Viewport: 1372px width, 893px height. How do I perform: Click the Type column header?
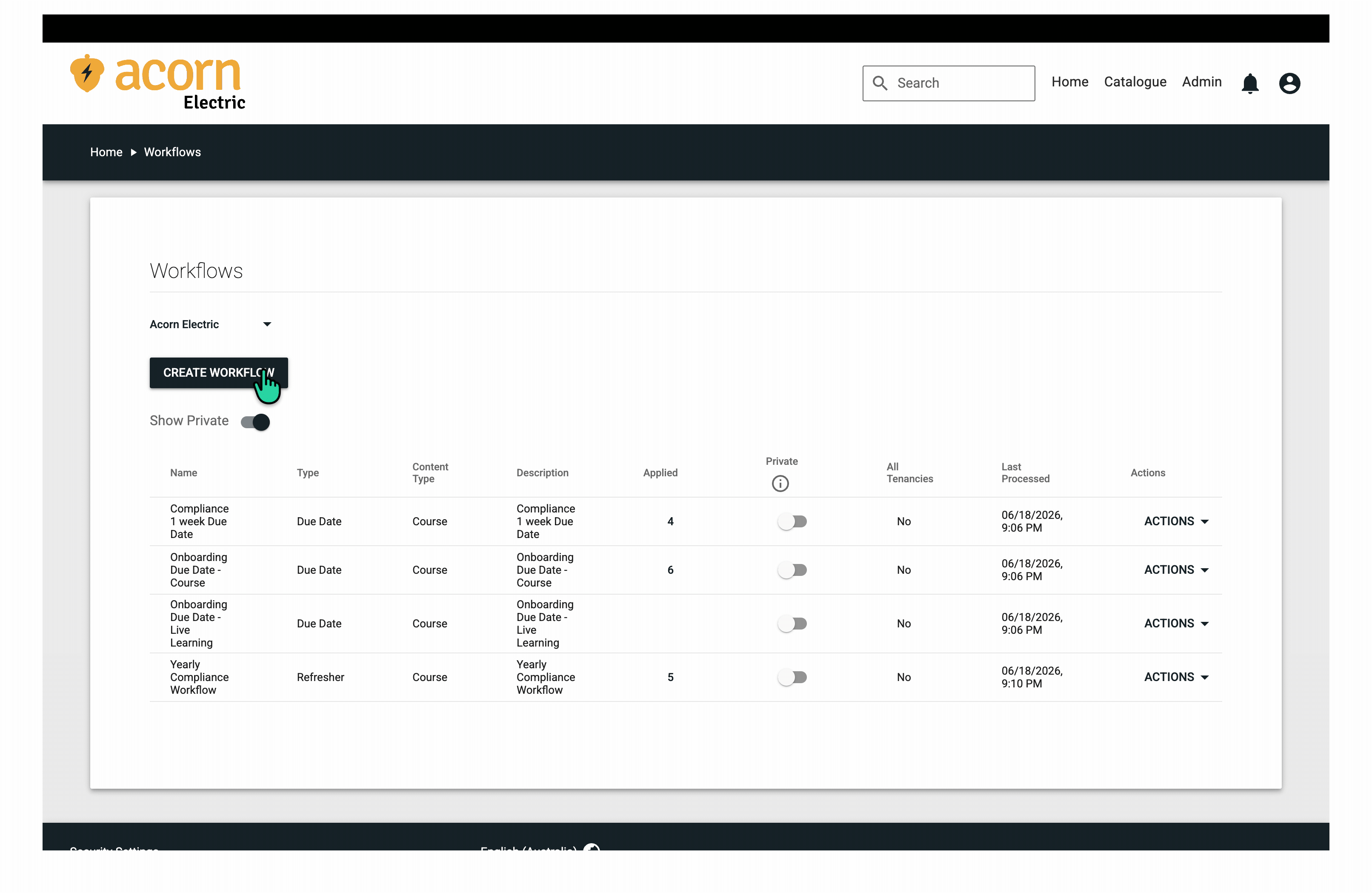click(307, 473)
